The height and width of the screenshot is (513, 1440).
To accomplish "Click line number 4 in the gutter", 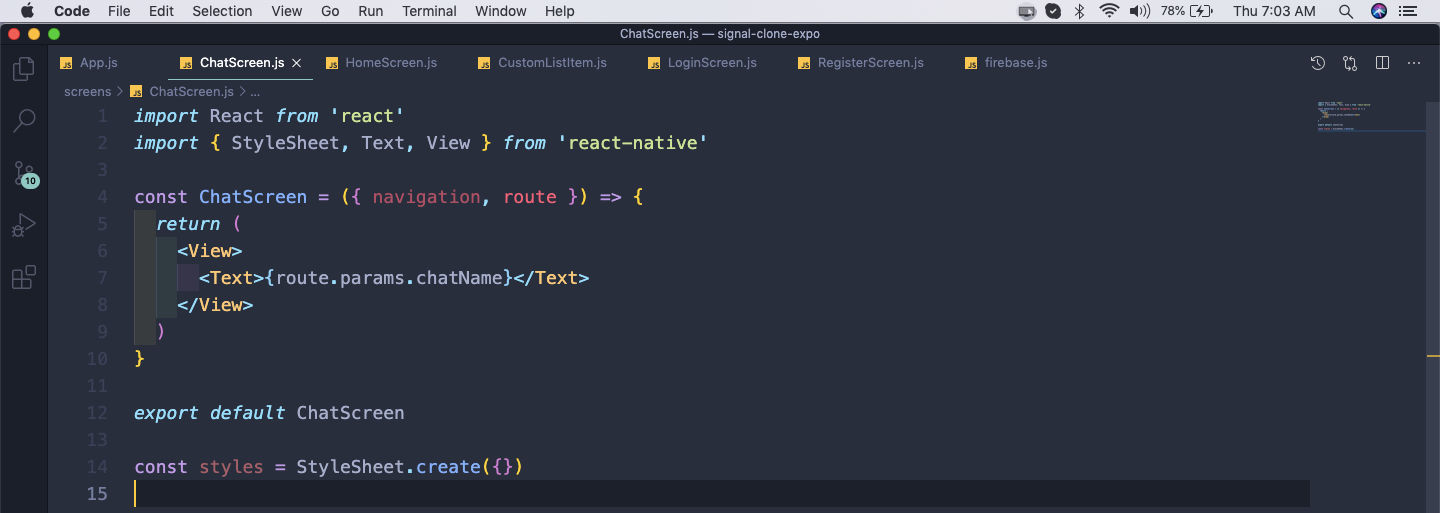I will coord(103,197).
